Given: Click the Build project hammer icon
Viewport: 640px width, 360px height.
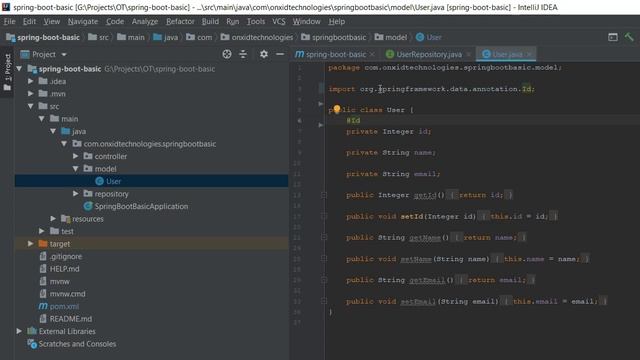Looking at the screenshot, I should (x=629, y=37).
